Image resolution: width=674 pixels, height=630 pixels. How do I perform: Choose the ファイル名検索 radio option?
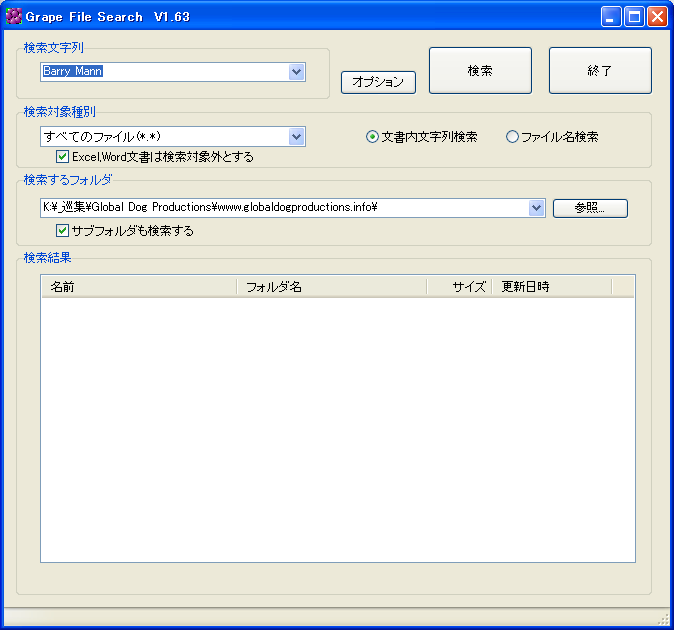(513, 137)
